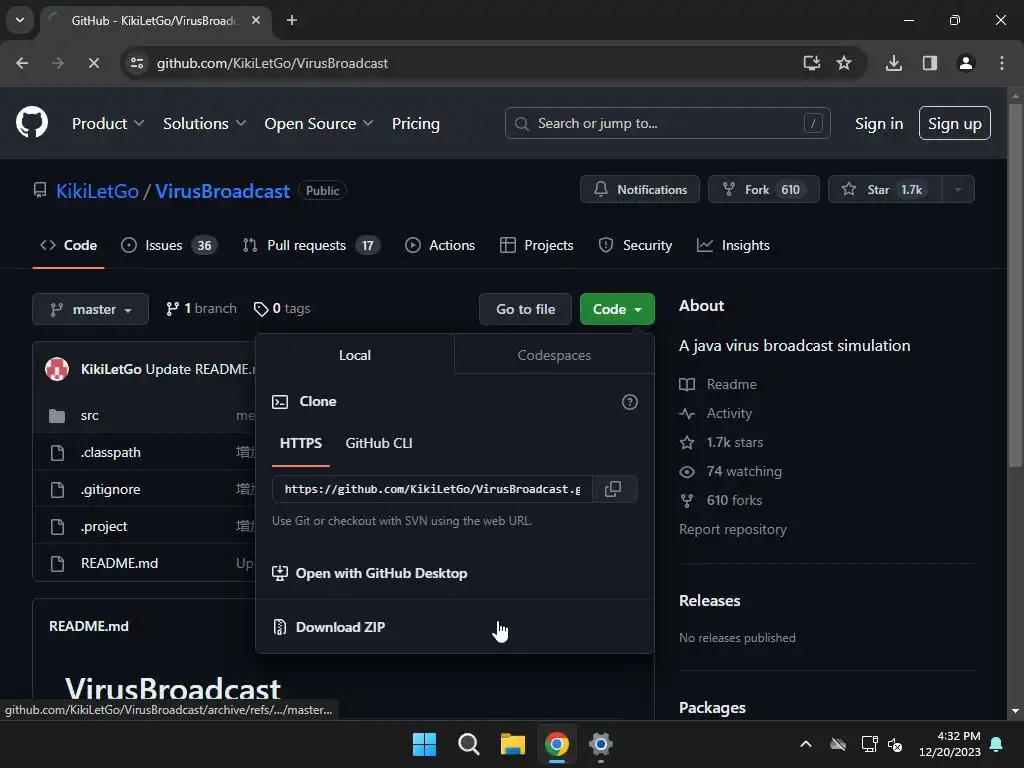This screenshot has width=1024, height=768.
Task: Open the master branch dropdown
Action: pos(91,309)
